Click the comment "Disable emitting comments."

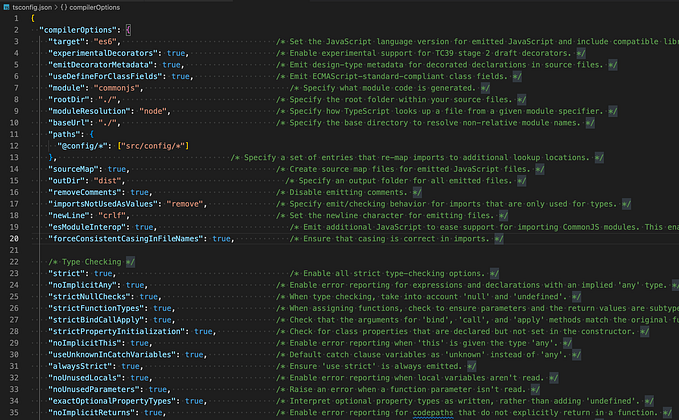point(348,192)
